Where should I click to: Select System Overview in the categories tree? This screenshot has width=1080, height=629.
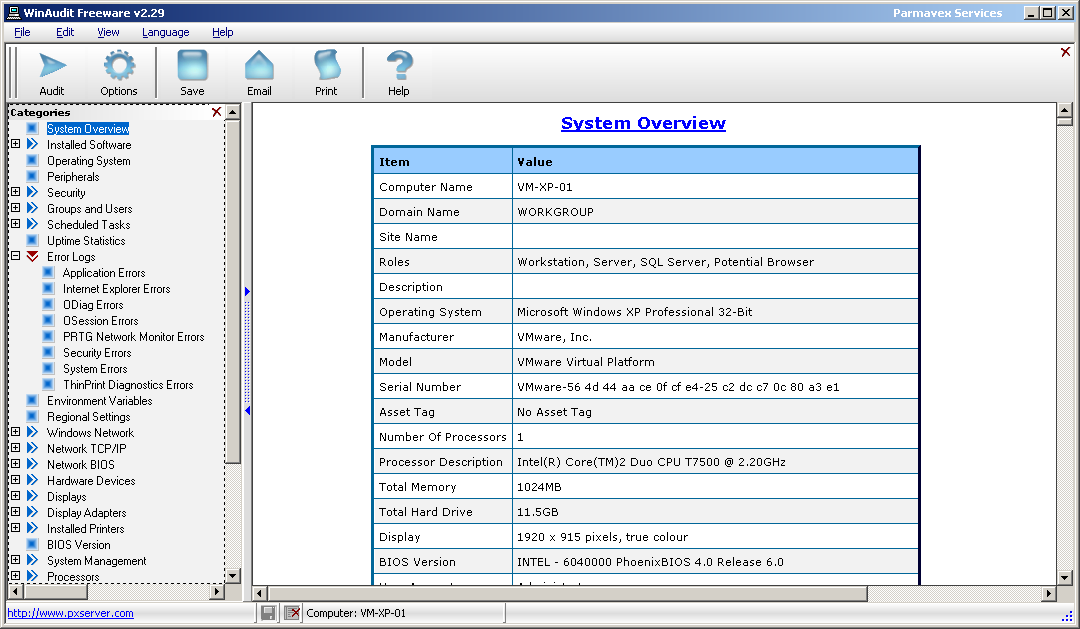(x=88, y=129)
